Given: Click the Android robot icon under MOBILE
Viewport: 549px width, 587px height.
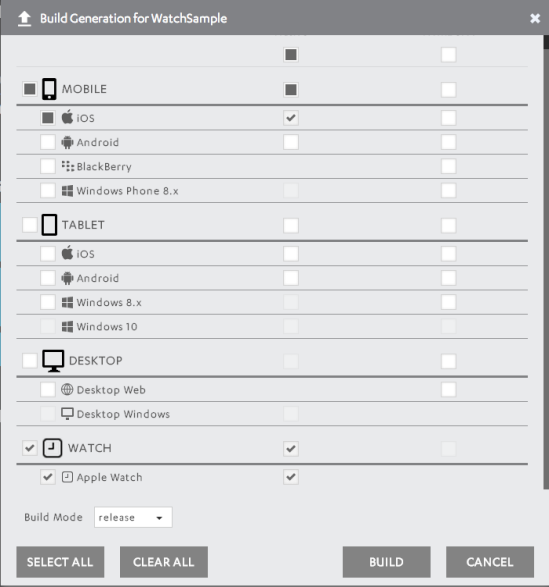Looking at the screenshot, I should (x=67, y=142).
